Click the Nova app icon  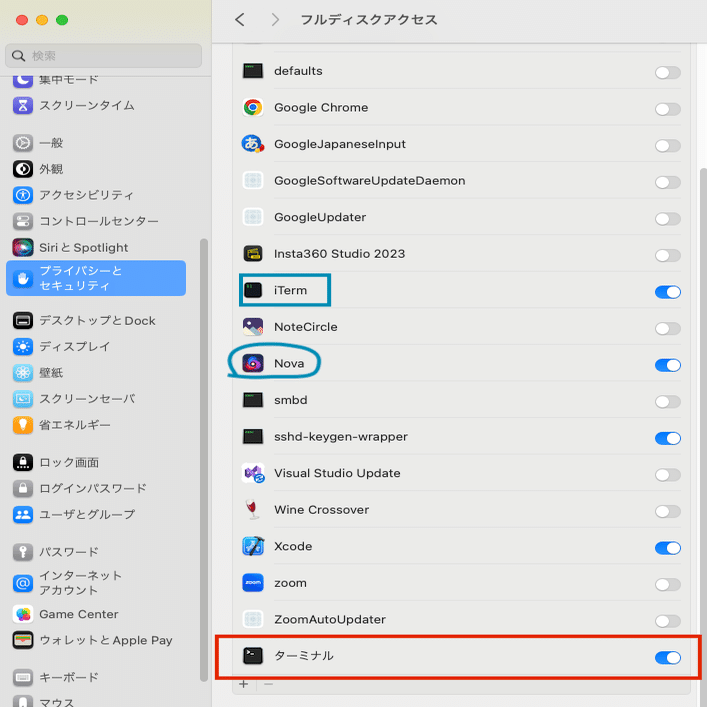pyautogui.click(x=252, y=363)
